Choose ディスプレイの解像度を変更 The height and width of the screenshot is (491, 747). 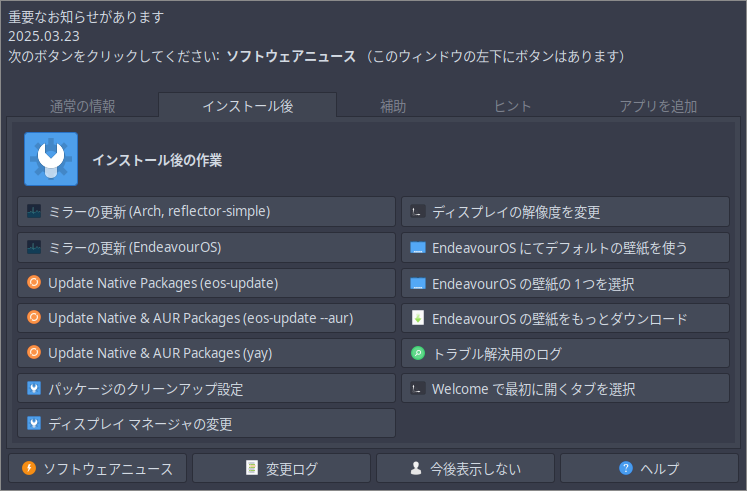565,211
